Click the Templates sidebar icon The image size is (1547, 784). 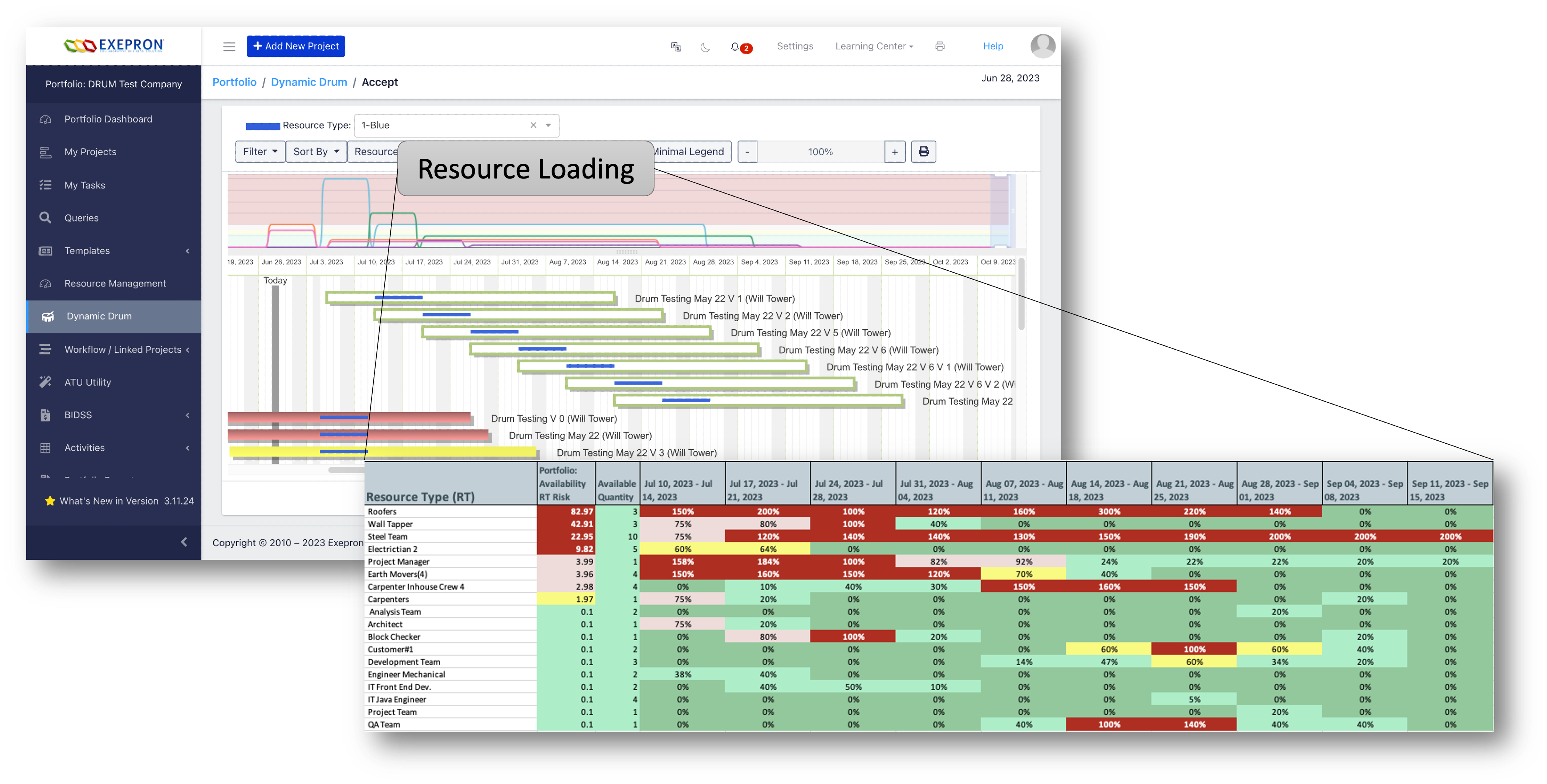click(45, 250)
